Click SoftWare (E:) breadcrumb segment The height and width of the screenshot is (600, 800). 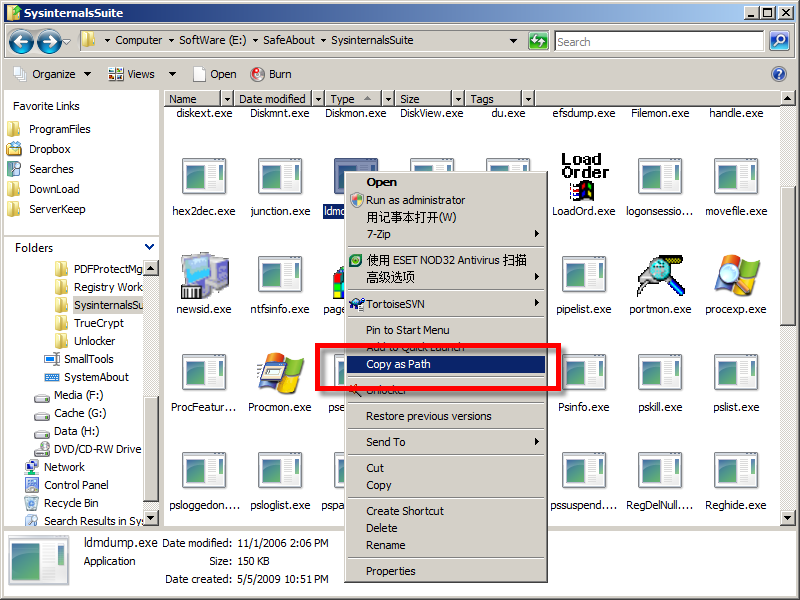tap(212, 40)
